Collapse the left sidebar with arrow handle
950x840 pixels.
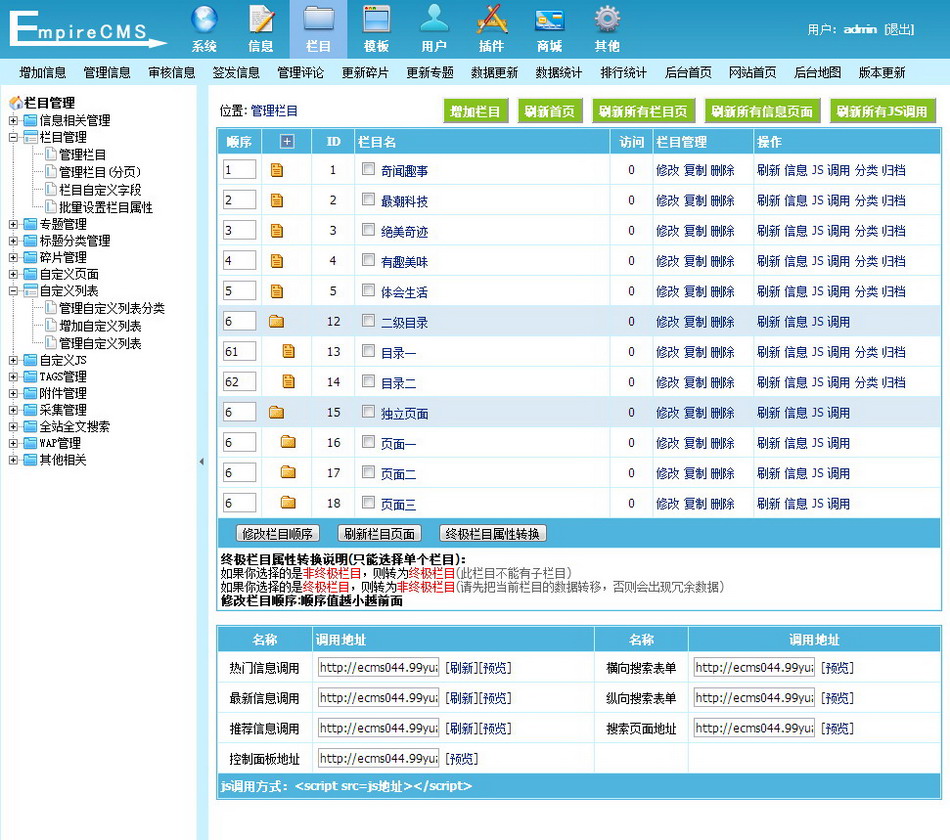coord(202,462)
